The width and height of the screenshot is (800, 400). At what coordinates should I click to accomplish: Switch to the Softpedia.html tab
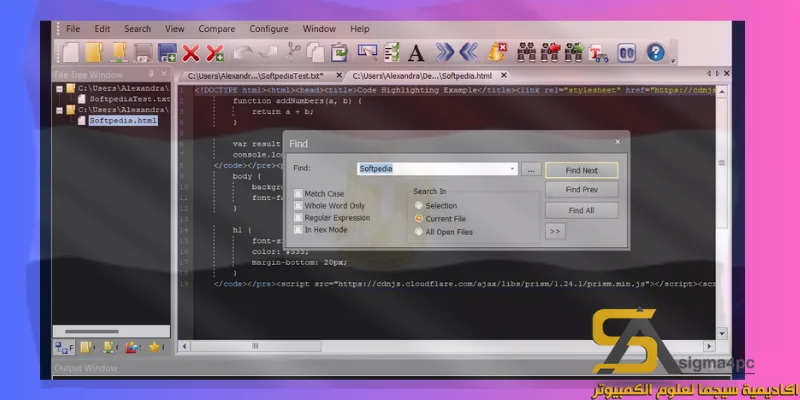point(422,76)
